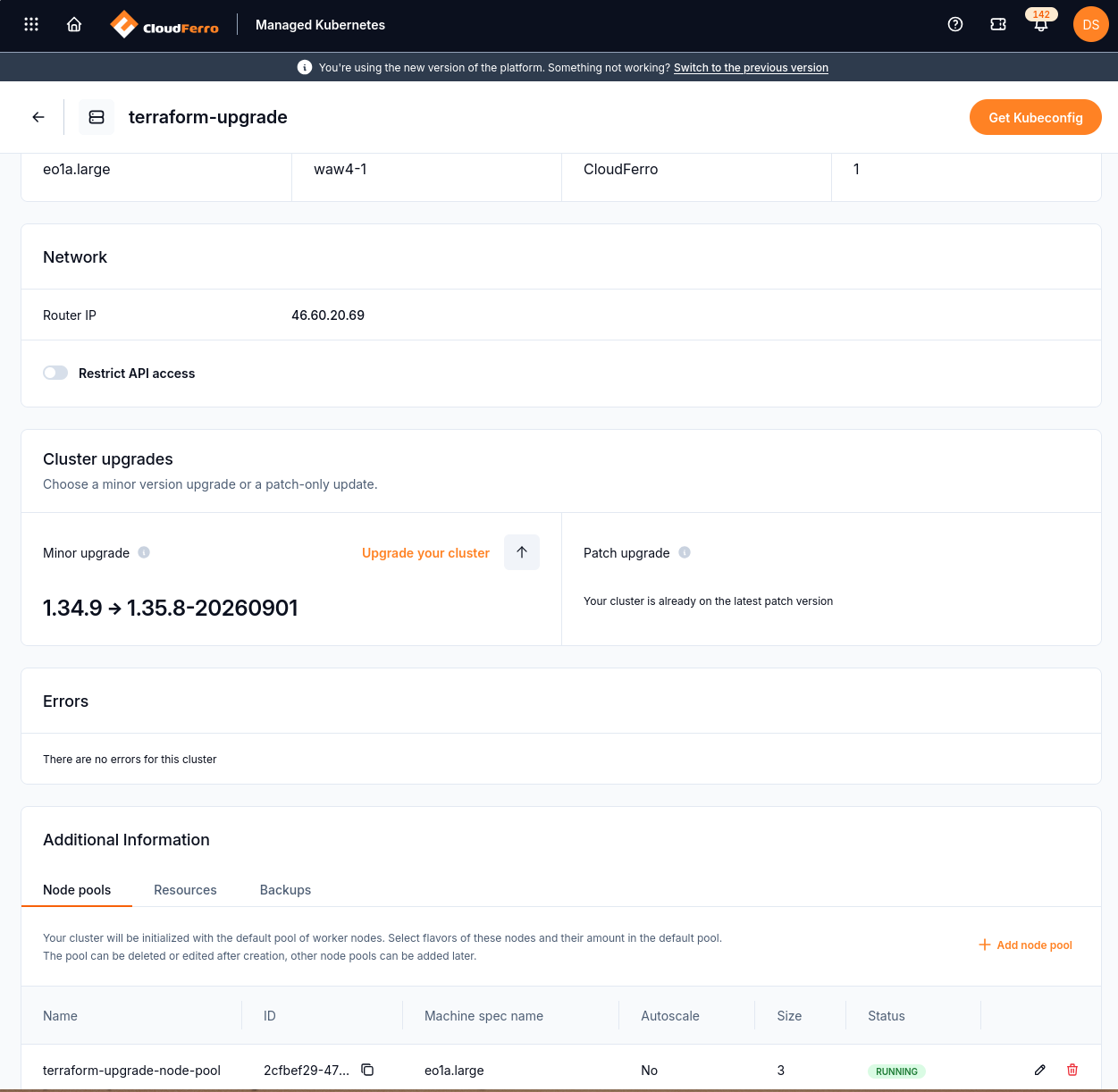The height and width of the screenshot is (1092, 1118).
Task: Go to the home icon
Action: [74, 25]
